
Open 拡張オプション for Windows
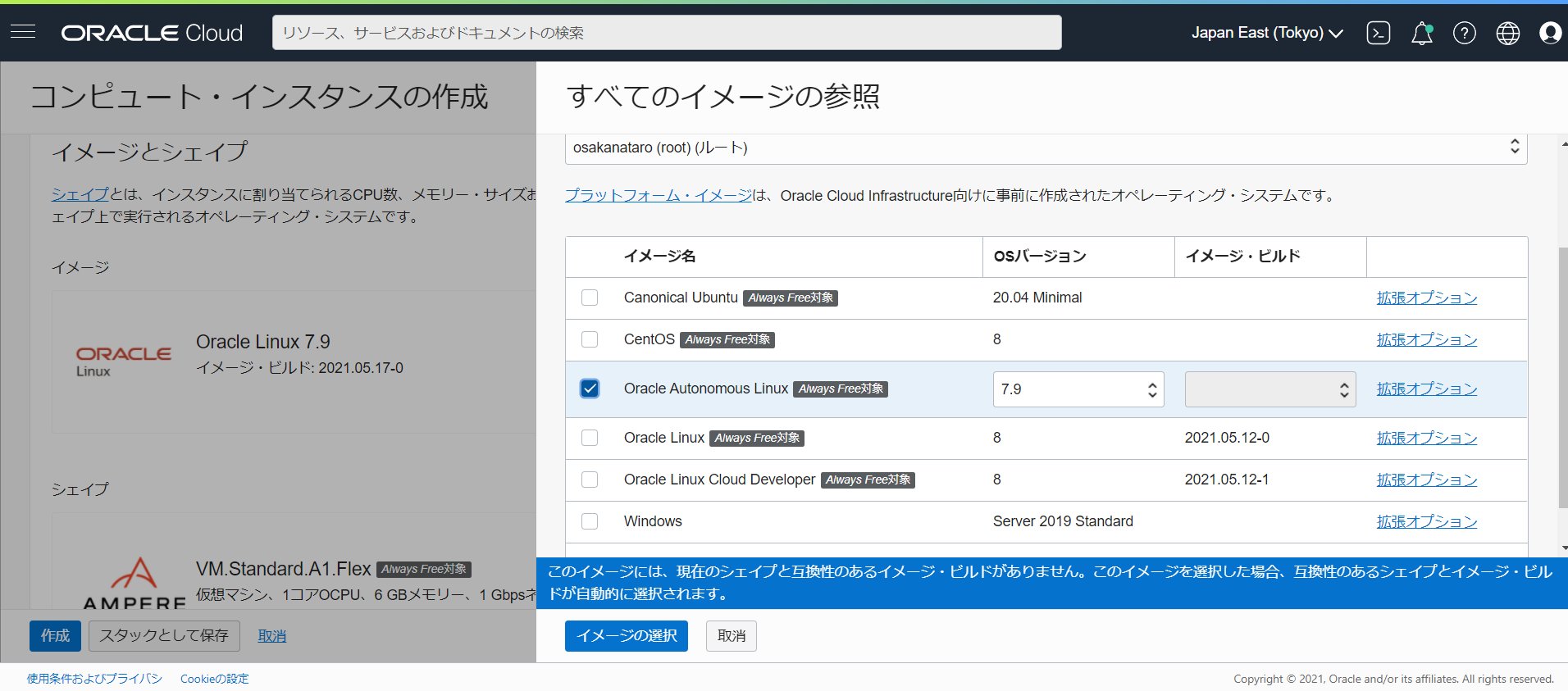point(1427,521)
